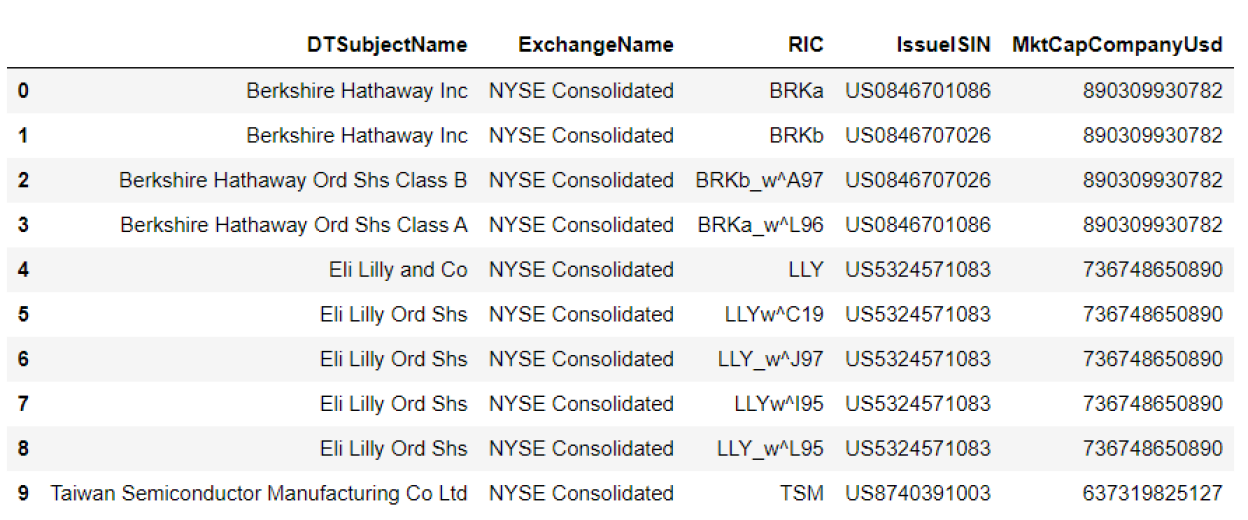The width and height of the screenshot is (1248, 520).
Task: Click the market cap value 637319825127
Action: tap(1152, 494)
